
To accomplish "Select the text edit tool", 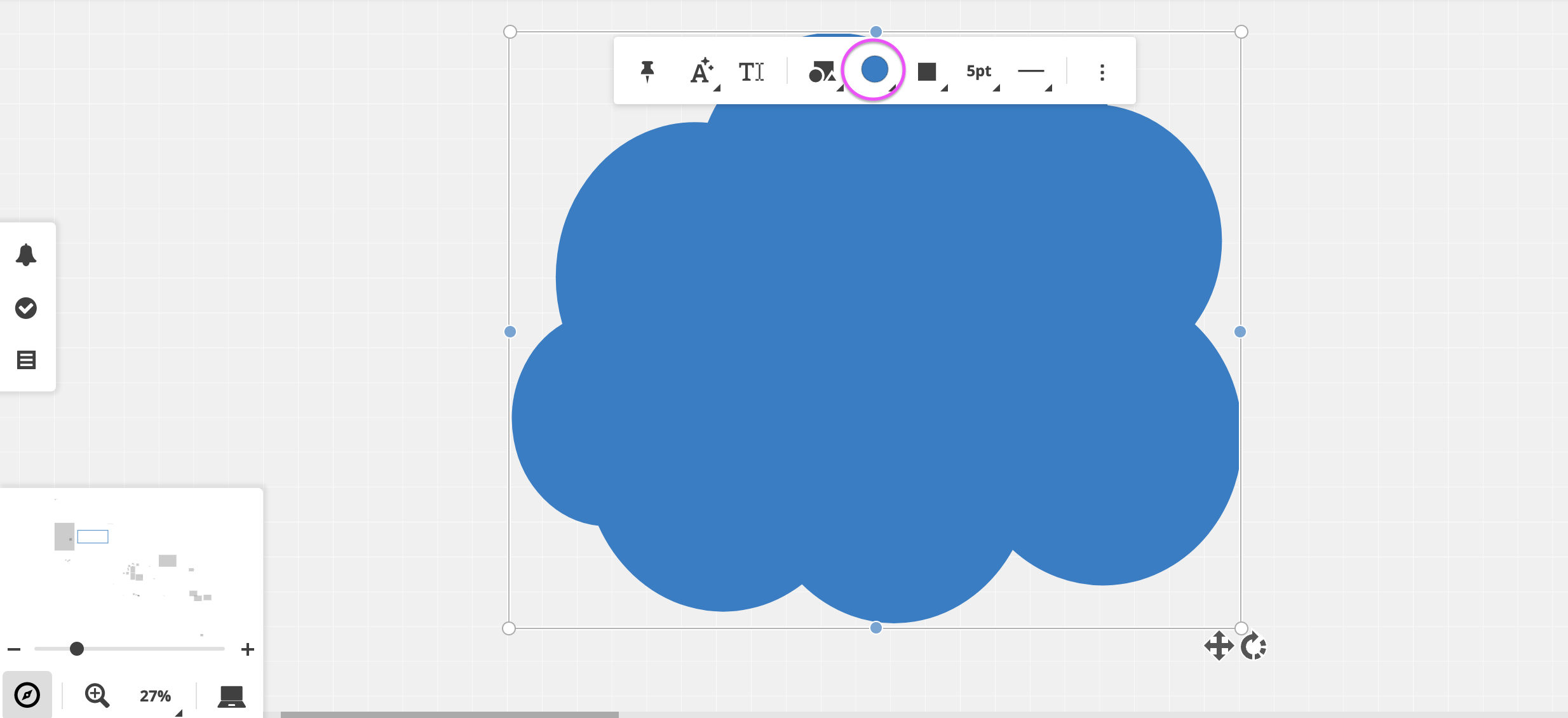I will click(x=751, y=71).
